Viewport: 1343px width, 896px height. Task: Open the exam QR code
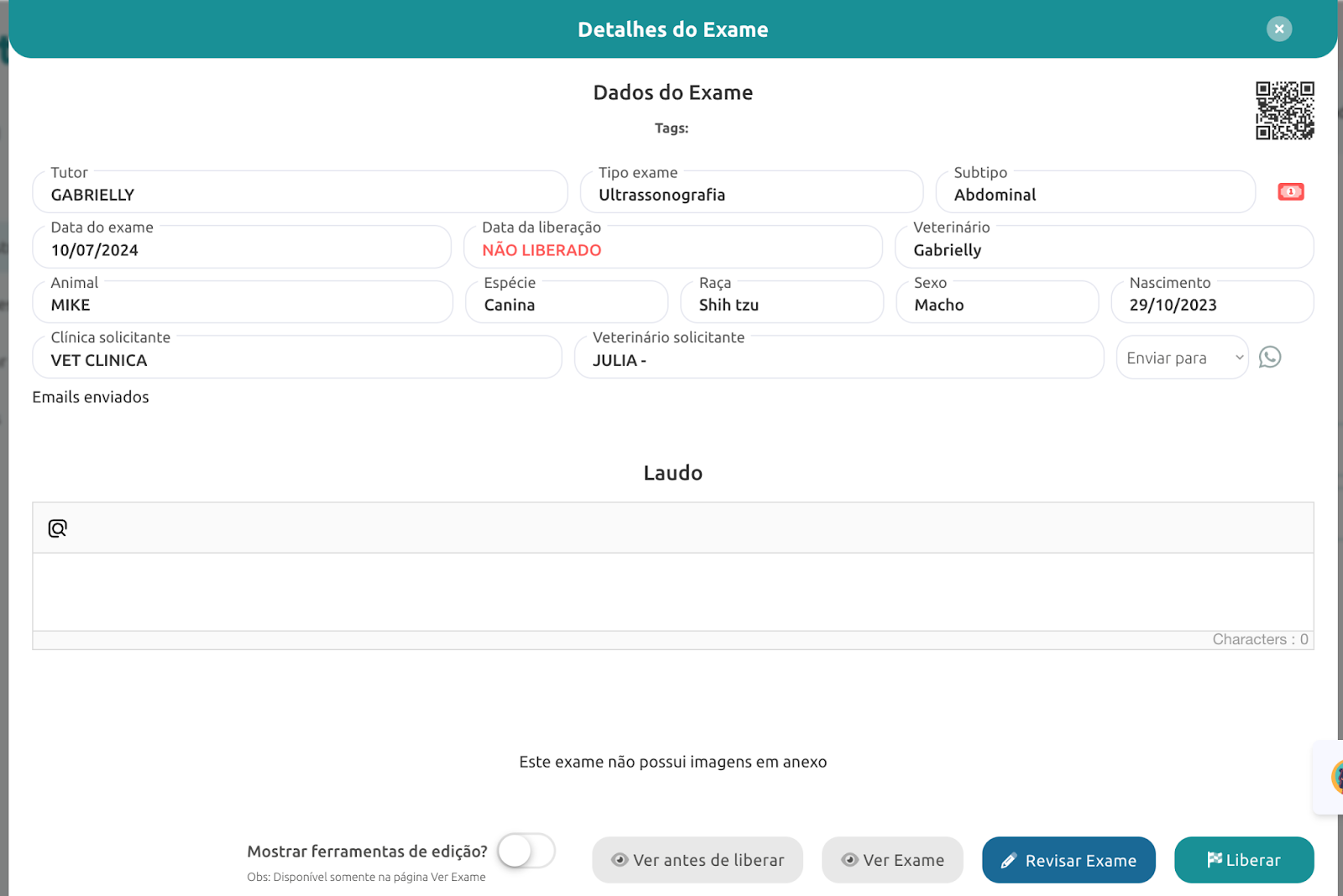click(1284, 111)
